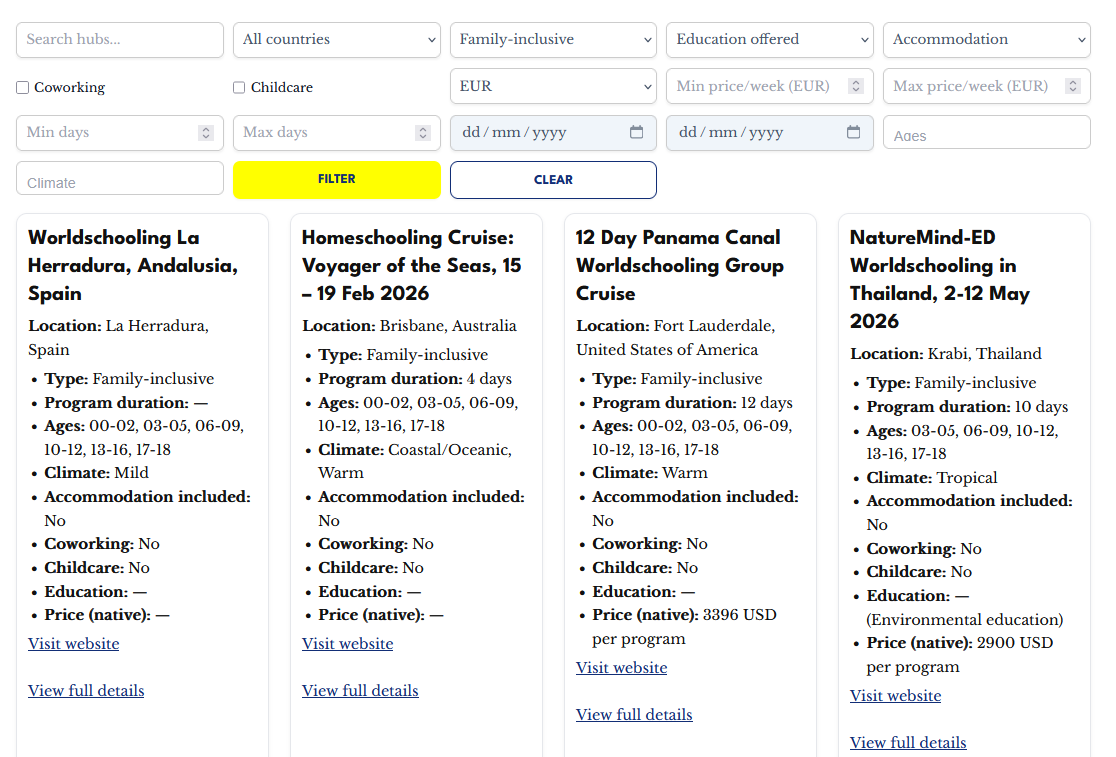Open the calendar picker for the start date
The height and width of the screenshot is (757, 1116).
(637, 132)
